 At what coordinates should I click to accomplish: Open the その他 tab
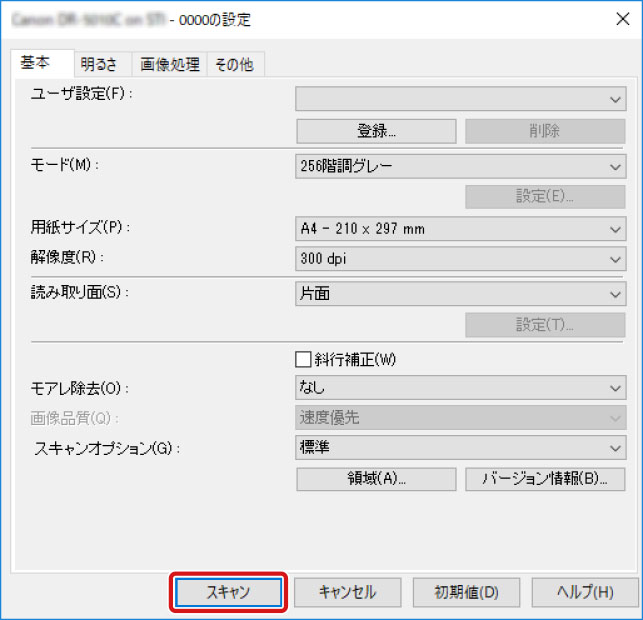pos(233,64)
